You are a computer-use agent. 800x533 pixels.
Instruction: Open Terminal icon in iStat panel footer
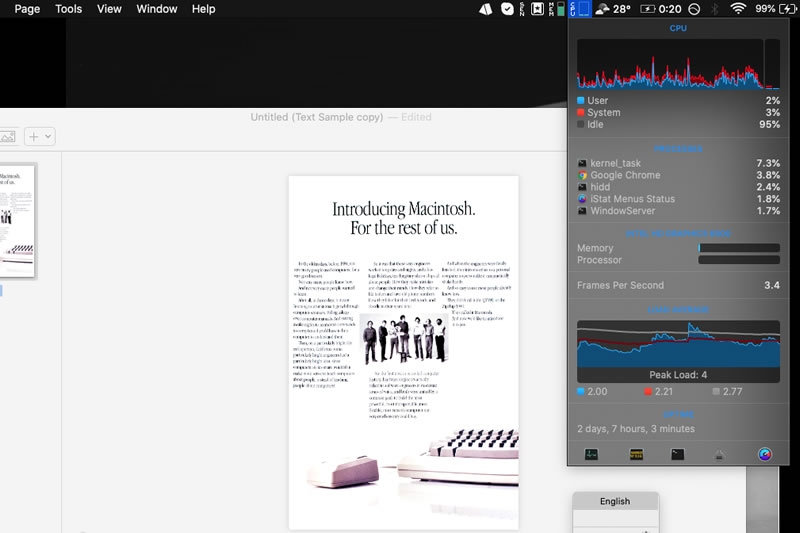point(678,454)
